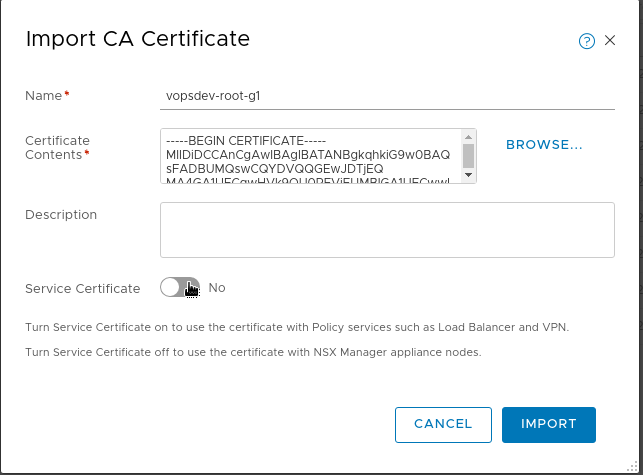The height and width of the screenshot is (475, 643).
Task: Click the 'No' label beside the toggle
Action: point(217,288)
